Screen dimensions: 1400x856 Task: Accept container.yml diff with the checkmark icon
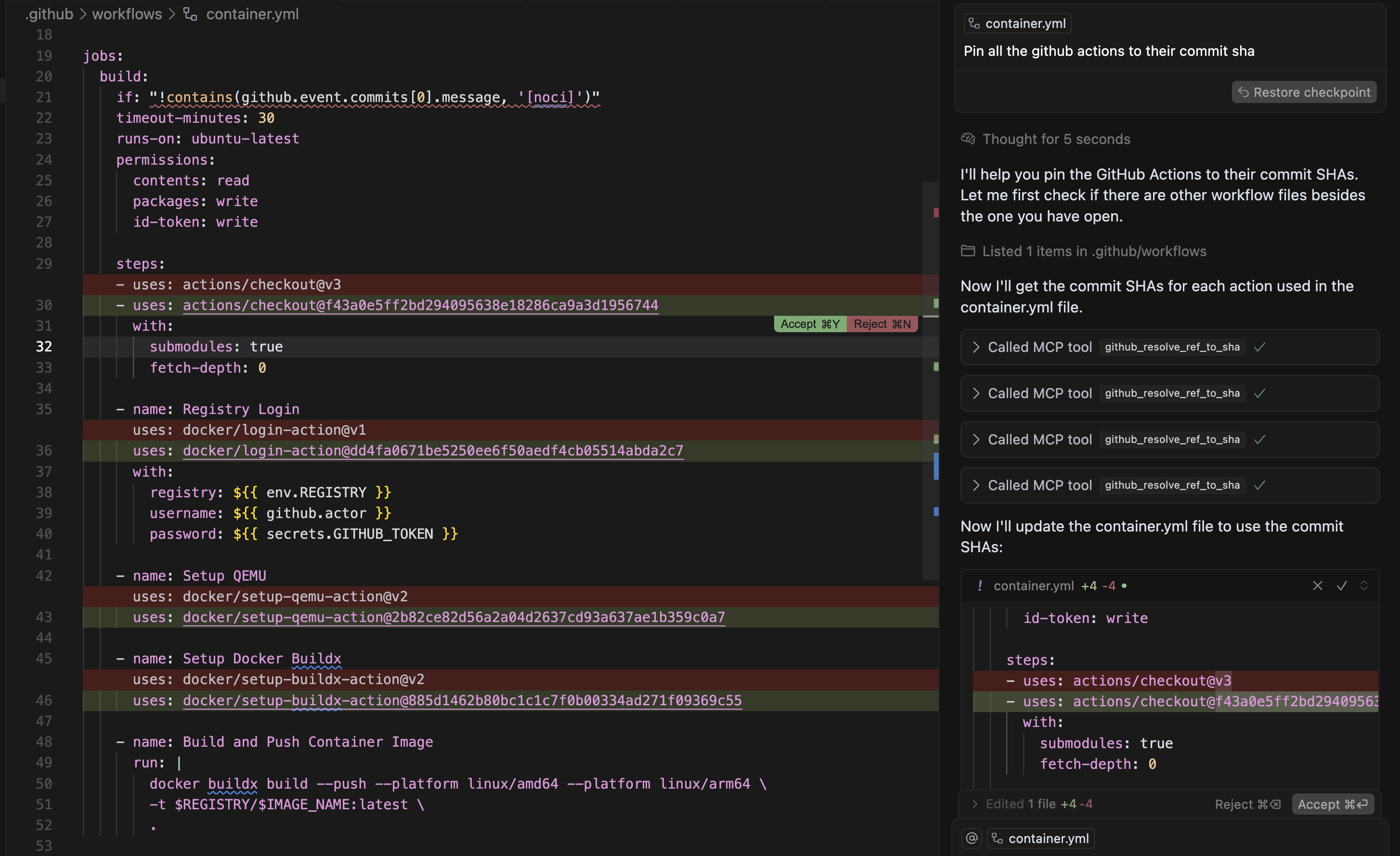click(x=1341, y=585)
